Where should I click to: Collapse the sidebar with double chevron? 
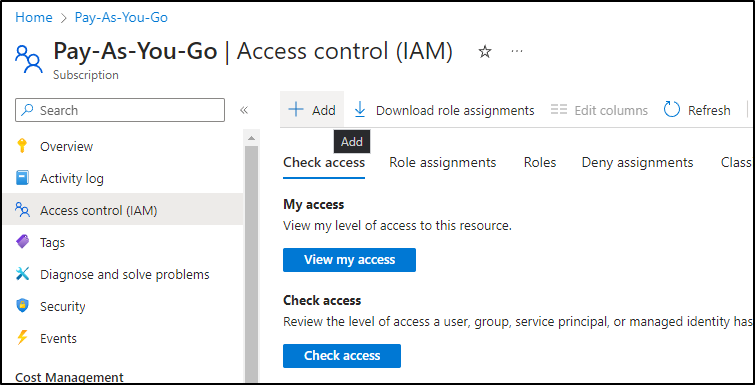coord(244,110)
